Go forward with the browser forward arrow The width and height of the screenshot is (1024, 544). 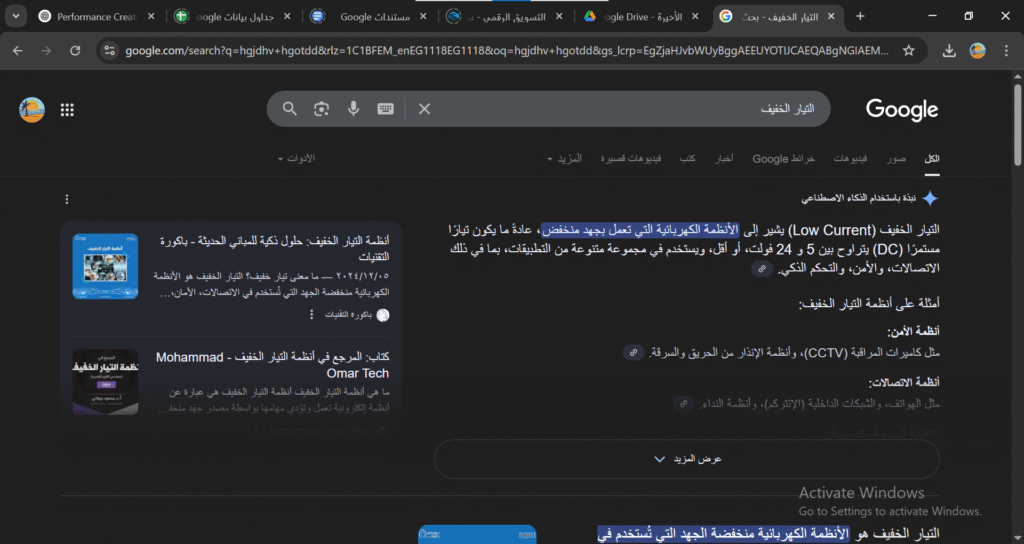(x=46, y=50)
